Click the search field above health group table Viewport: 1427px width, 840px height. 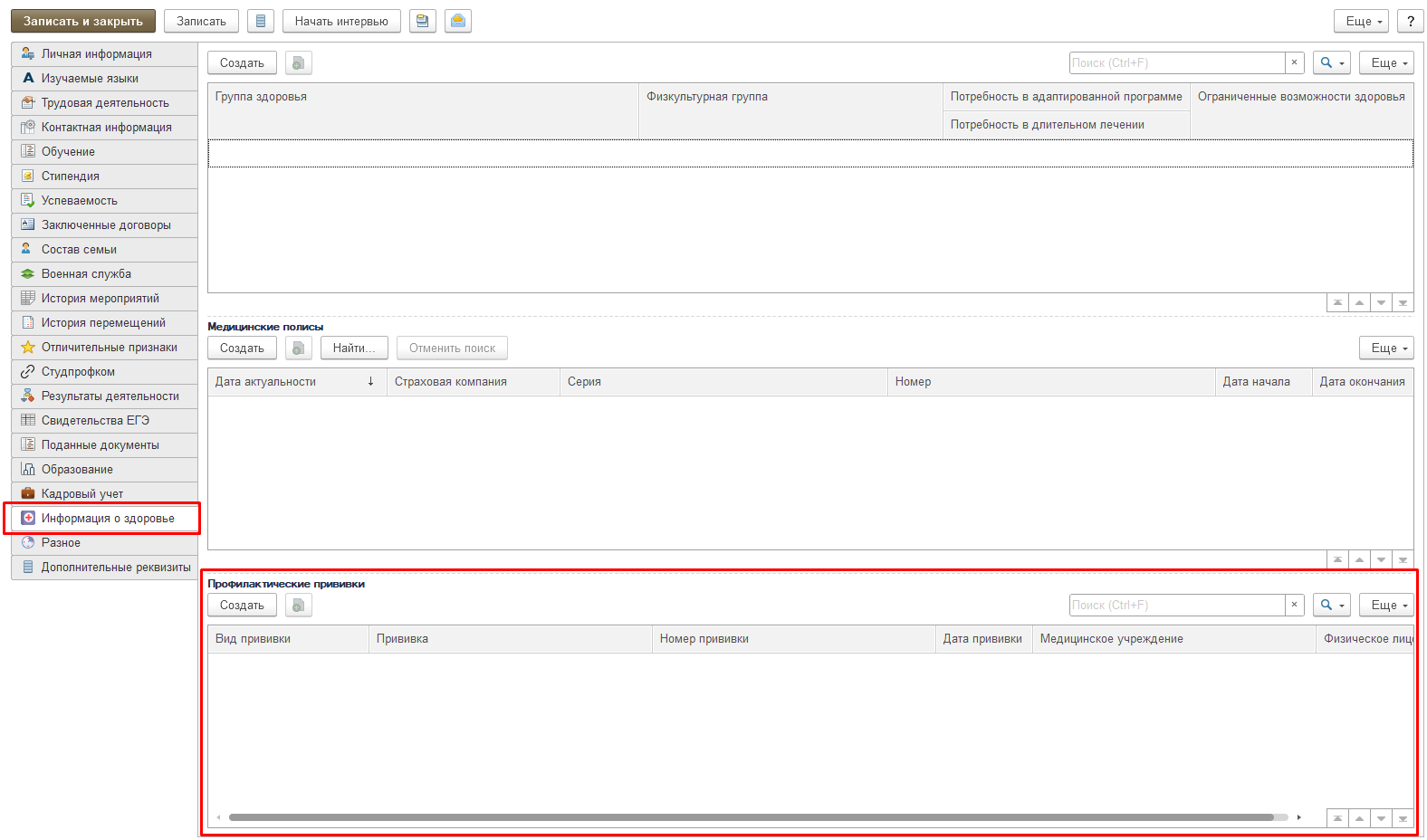pos(1176,62)
